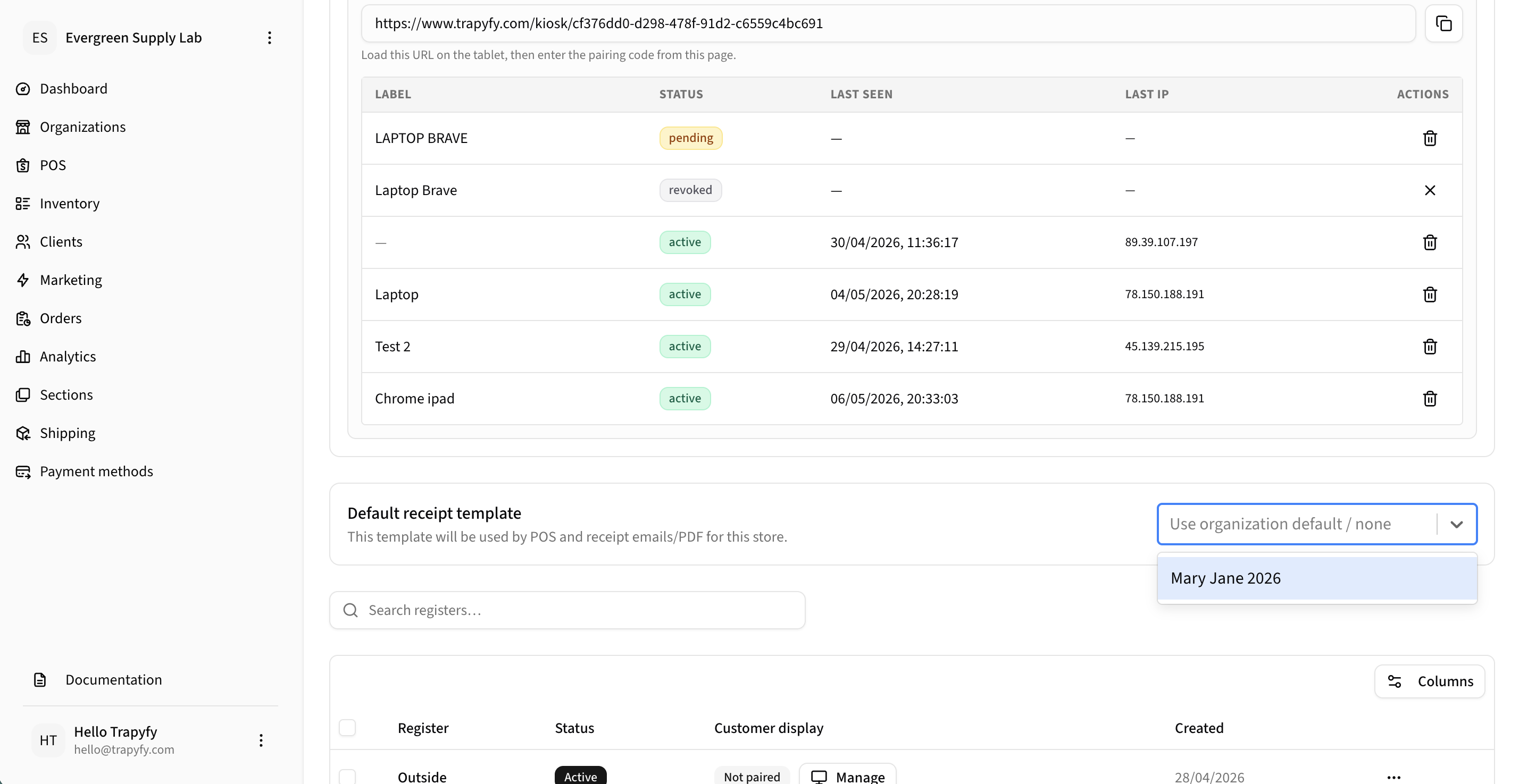This screenshot has width=1519, height=784.
Task: Open row actions for Outside register
Action: pos(1393,778)
